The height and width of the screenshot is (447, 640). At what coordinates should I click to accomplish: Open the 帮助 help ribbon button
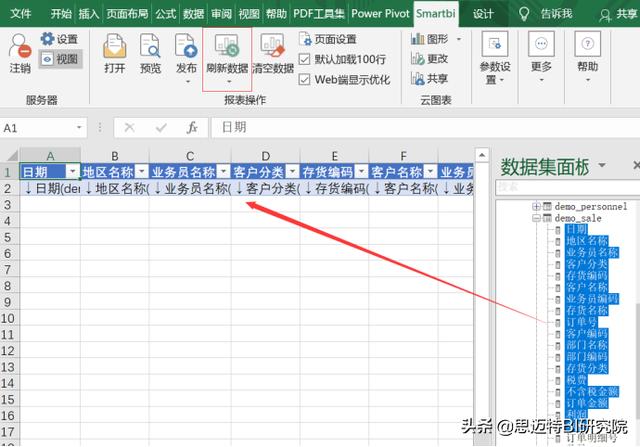[x=587, y=56]
